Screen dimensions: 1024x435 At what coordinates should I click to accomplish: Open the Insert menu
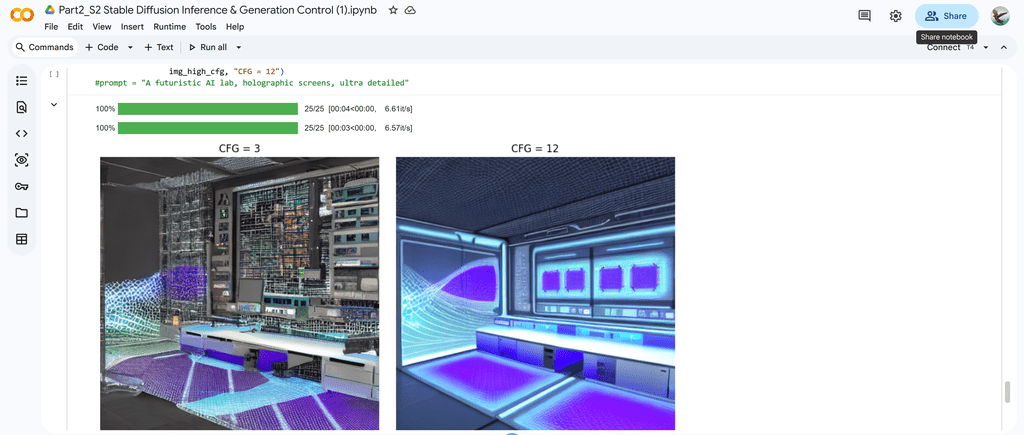tap(132, 27)
